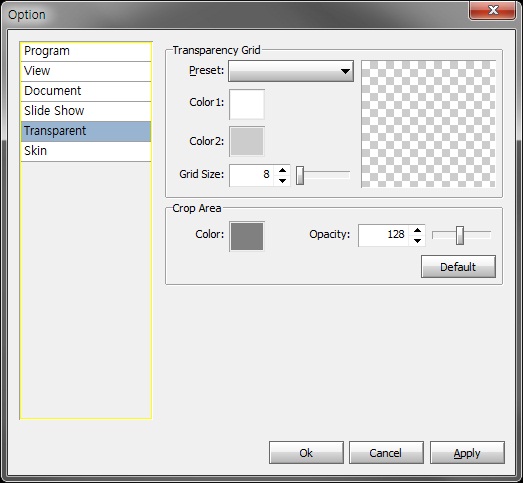The height and width of the screenshot is (483, 523).
Task: Select the View category
Action: (x=86, y=71)
